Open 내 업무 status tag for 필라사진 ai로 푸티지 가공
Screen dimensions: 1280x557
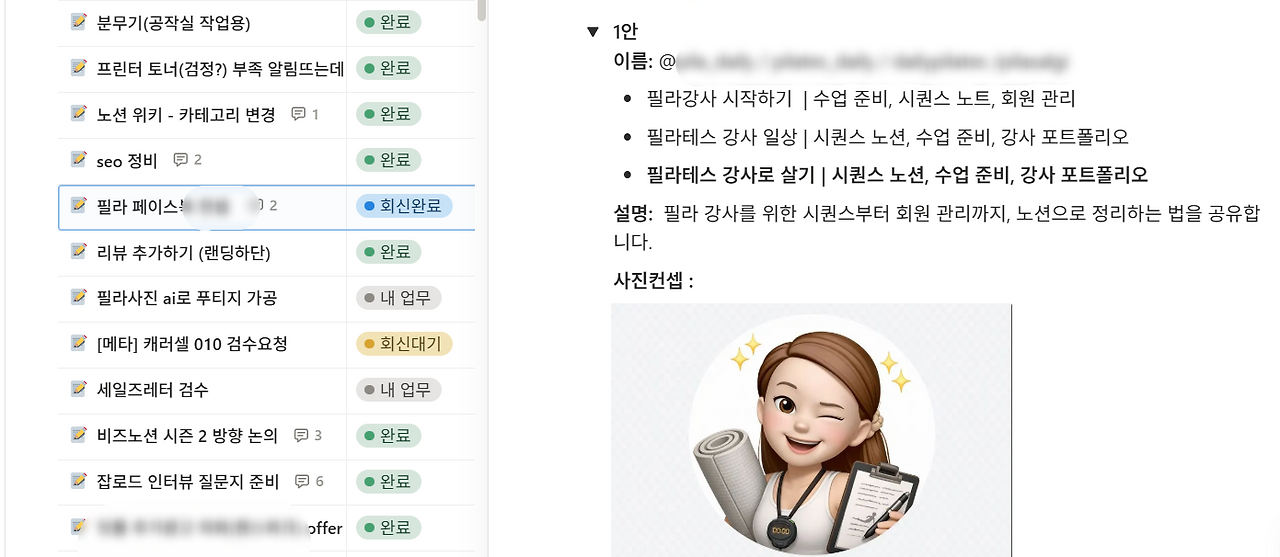click(x=399, y=298)
